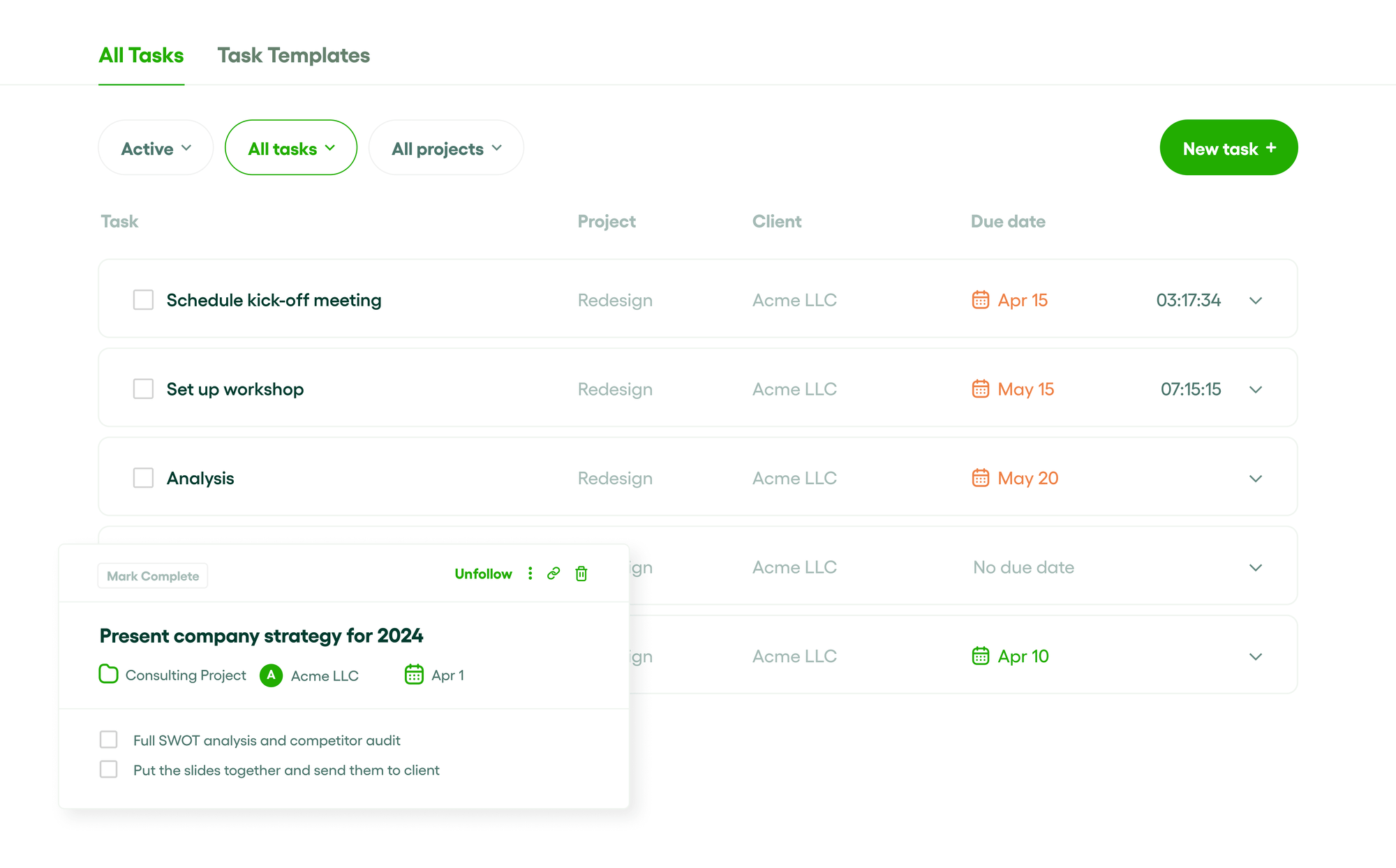Image resolution: width=1396 pixels, height=868 pixels.
Task: Unfollow the Present company strategy task
Action: tap(483, 573)
